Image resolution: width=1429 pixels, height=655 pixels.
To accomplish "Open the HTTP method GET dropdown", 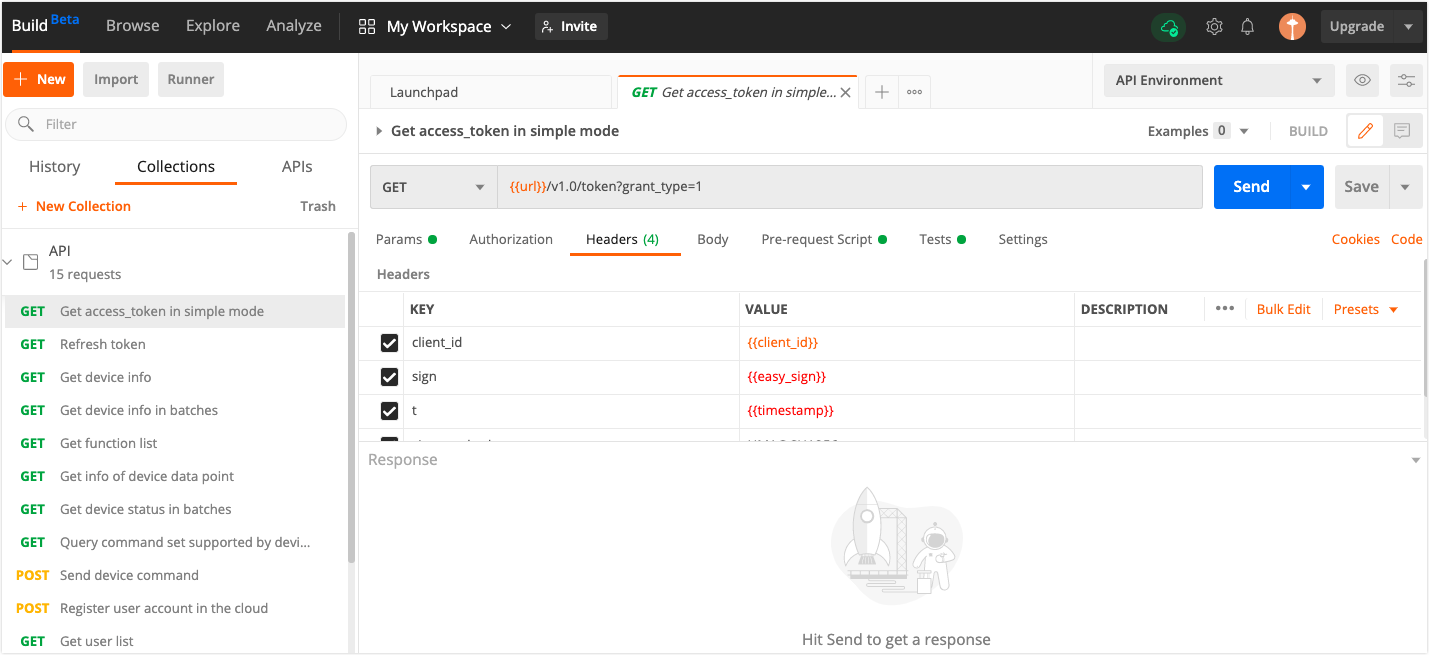I will click(x=433, y=187).
